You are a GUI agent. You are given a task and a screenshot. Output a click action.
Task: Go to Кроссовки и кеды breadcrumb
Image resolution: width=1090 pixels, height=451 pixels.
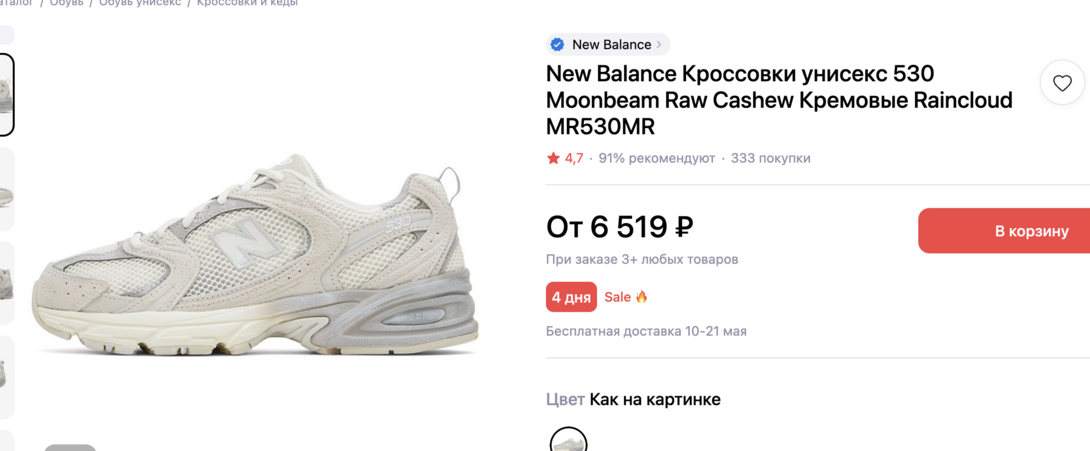[x=247, y=3]
